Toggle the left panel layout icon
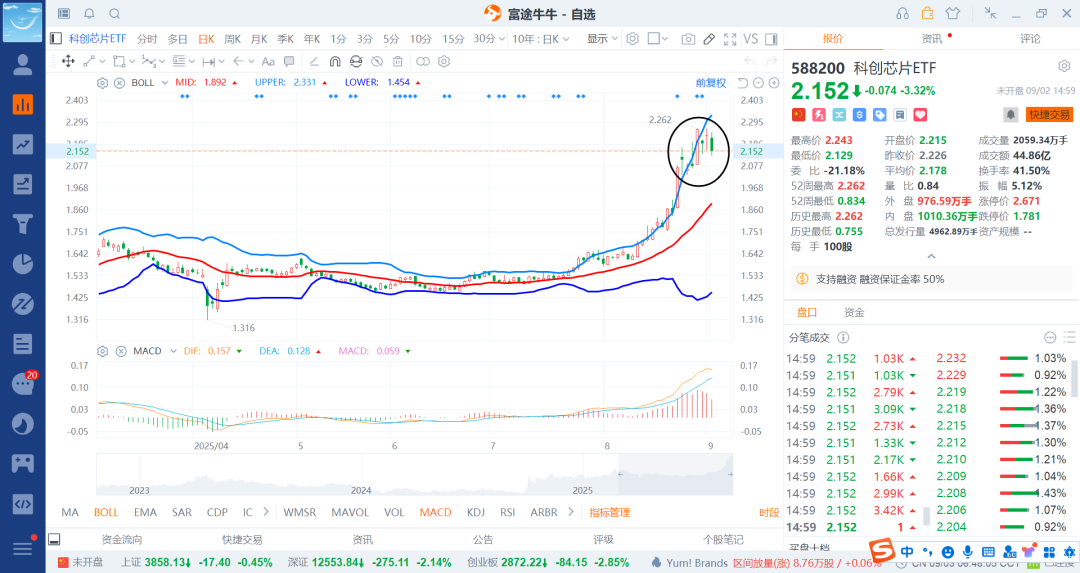 tap(56, 39)
